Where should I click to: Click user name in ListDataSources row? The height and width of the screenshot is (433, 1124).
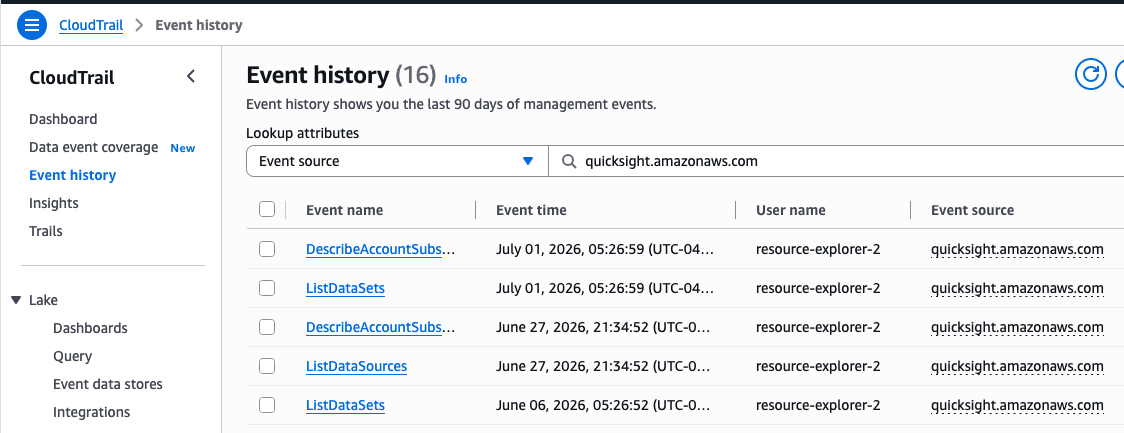[x=818, y=366]
